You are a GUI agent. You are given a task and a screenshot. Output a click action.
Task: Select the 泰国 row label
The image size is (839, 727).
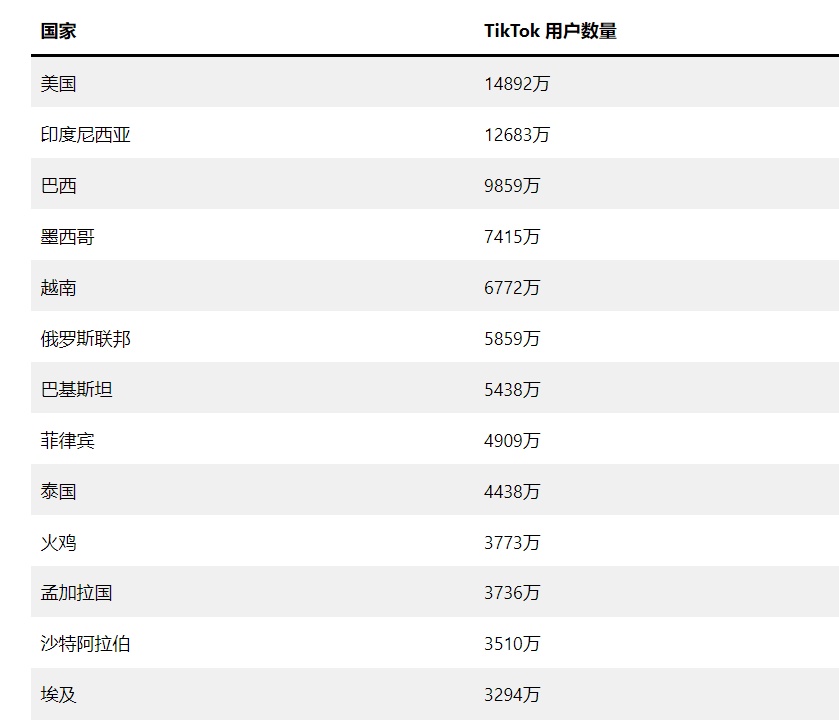click(x=58, y=492)
